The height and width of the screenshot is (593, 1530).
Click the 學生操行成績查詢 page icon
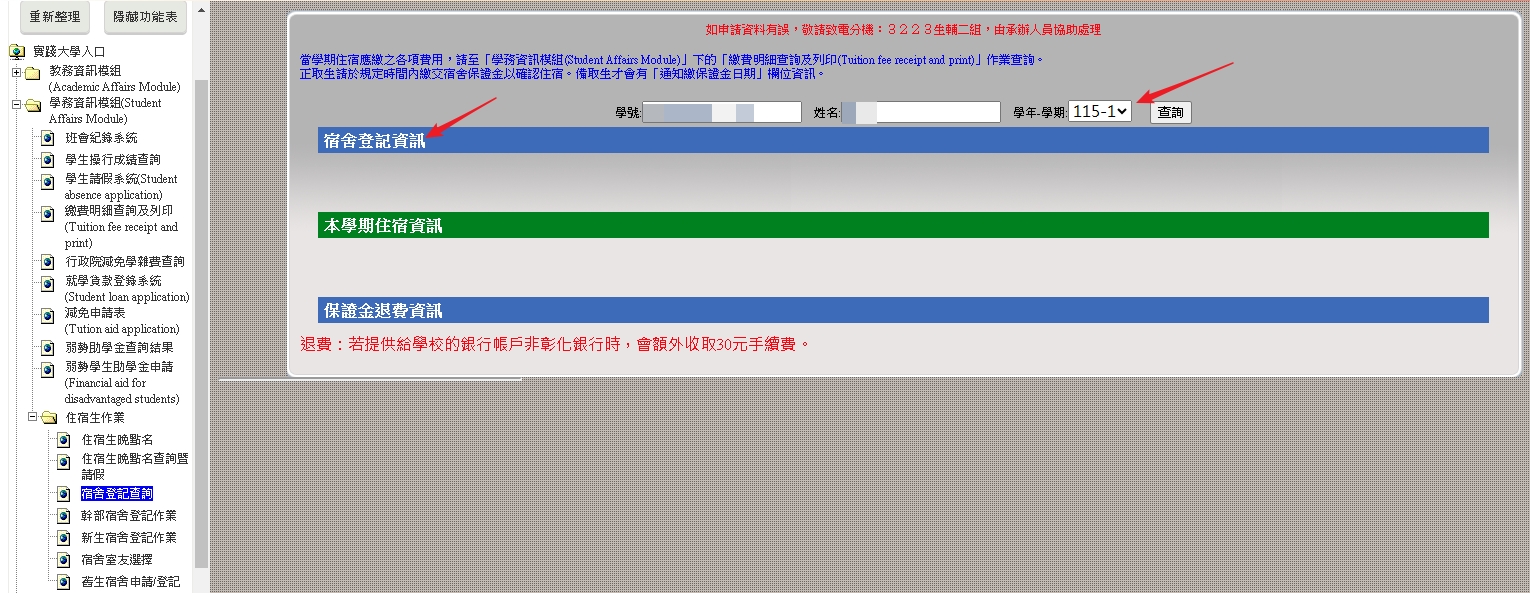coord(47,160)
